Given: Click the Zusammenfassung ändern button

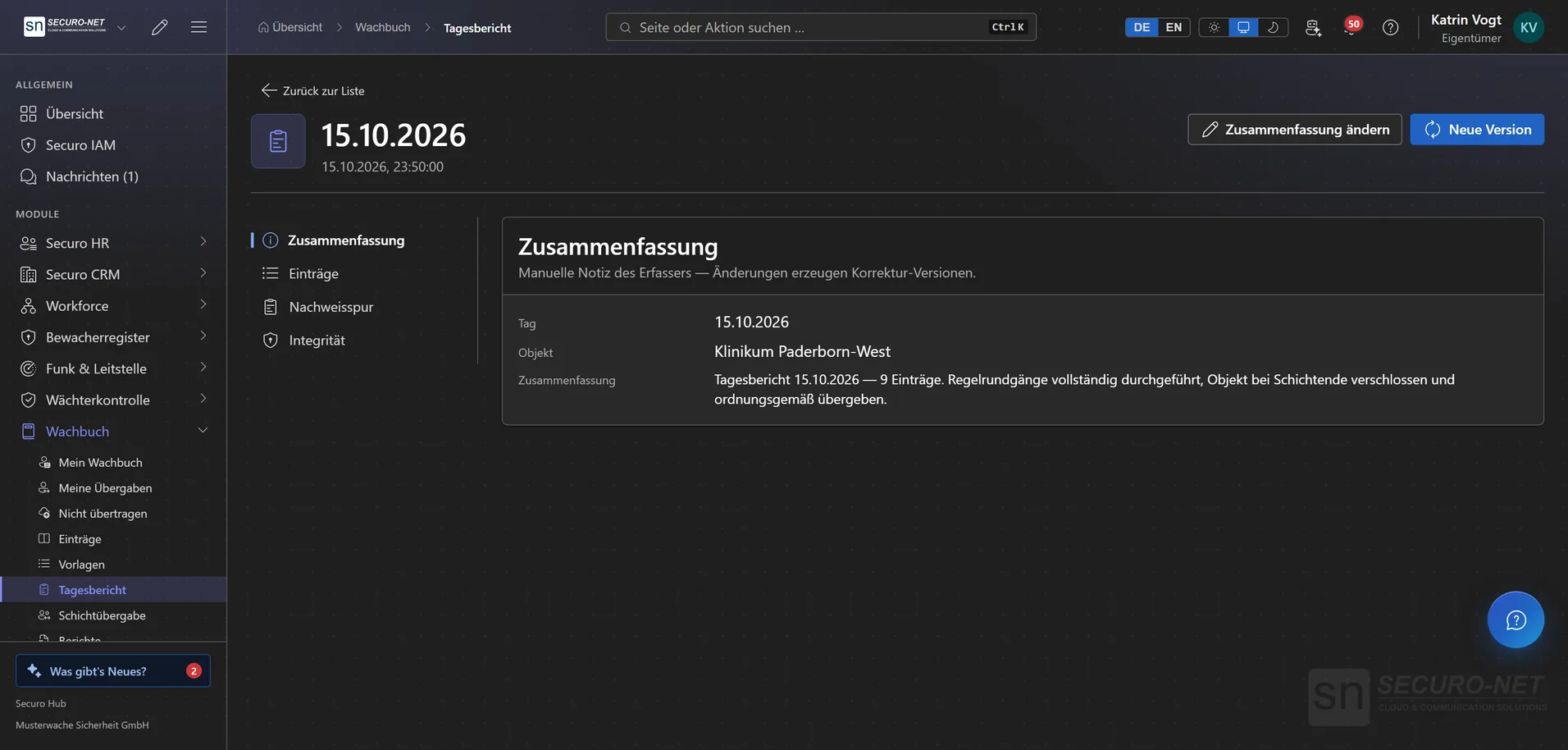Looking at the screenshot, I should pos(1295,130).
